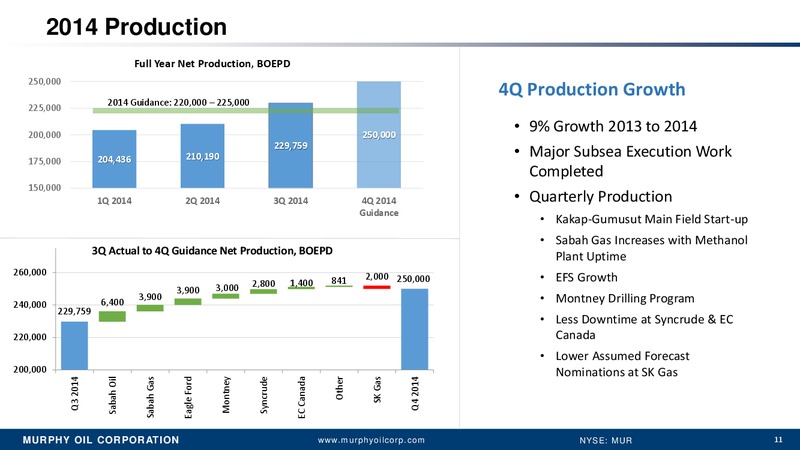This screenshot has width=800, height=450.
Task: Click the 'Major Subsea Execution Work Completed' bullet
Action: [630, 161]
